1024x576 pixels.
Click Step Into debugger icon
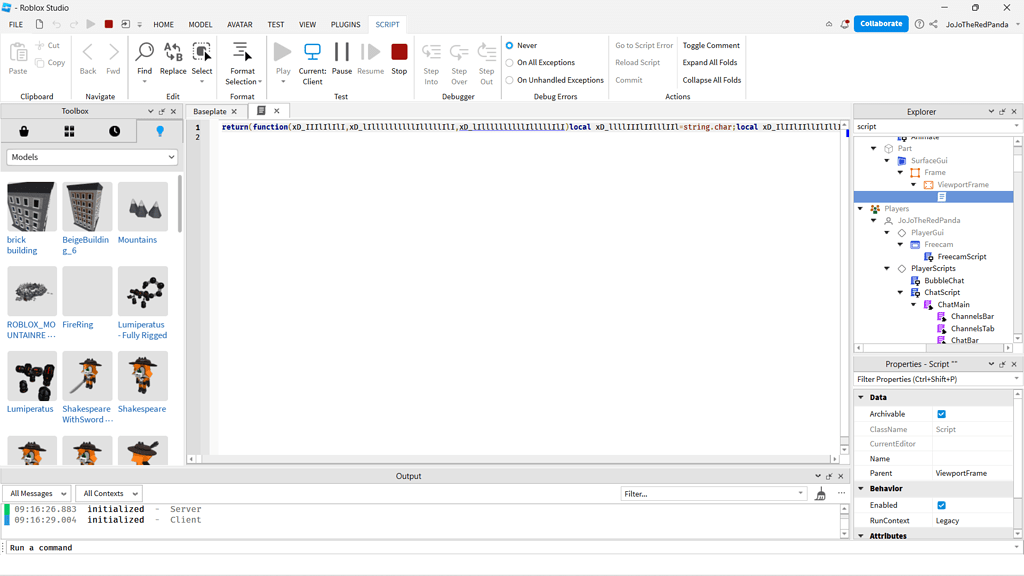(x=431, y=52)
